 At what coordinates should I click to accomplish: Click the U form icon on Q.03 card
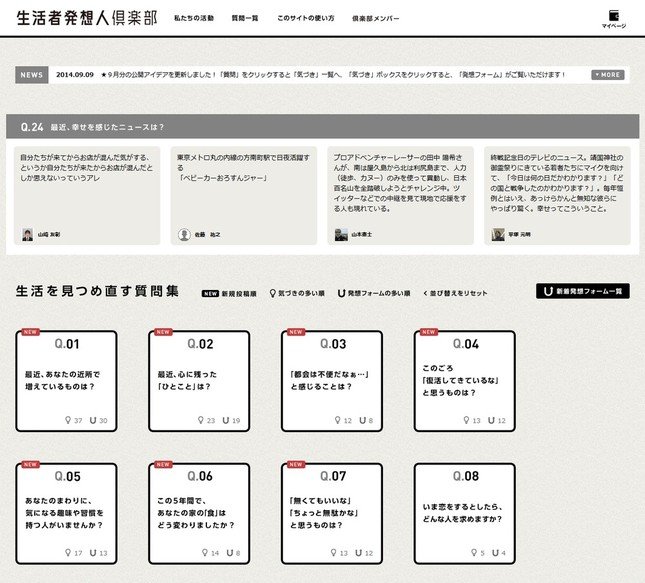click(362, 420)
